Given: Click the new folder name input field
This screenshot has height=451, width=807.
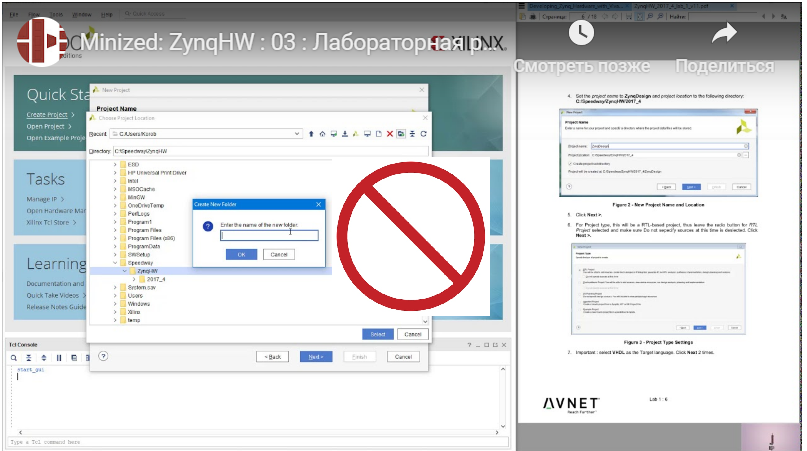Looking at the screenshot, I should [269, 236].
